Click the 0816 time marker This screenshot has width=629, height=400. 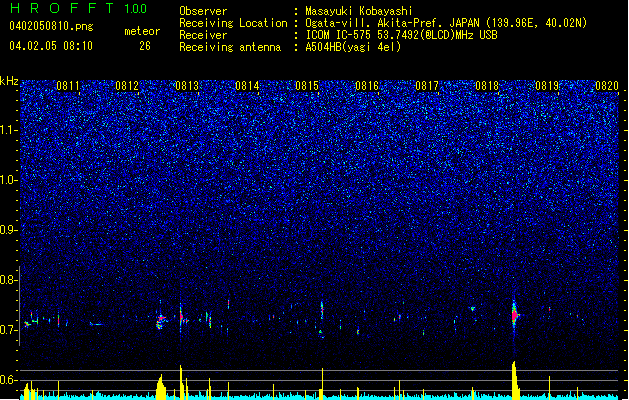coord(367,85)
